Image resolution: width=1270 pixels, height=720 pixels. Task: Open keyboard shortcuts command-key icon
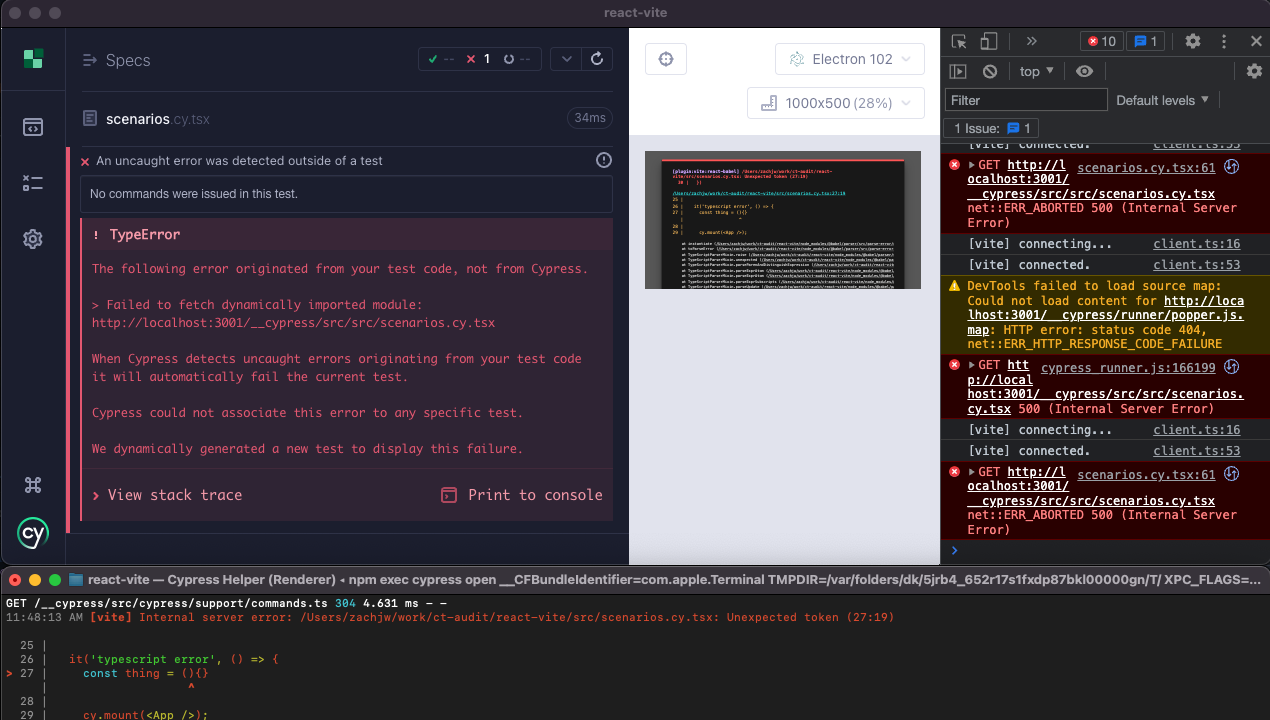click(33, 485)
